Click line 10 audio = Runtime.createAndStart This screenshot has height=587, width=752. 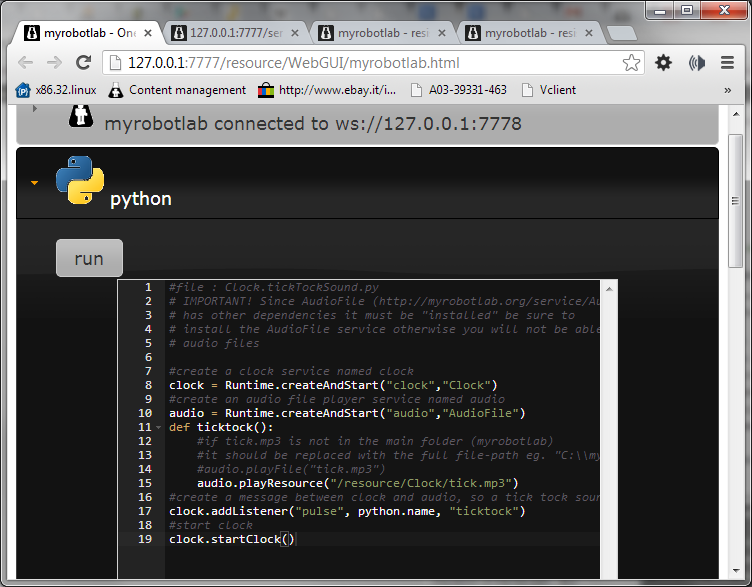(x=347, y=413)
